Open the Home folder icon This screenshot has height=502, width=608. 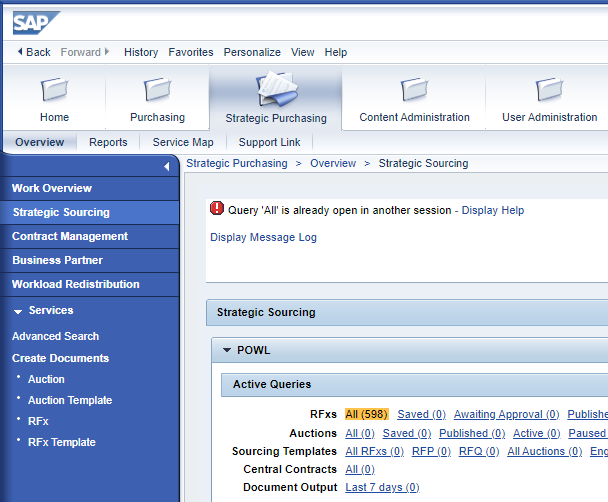(x=55, y=89)
